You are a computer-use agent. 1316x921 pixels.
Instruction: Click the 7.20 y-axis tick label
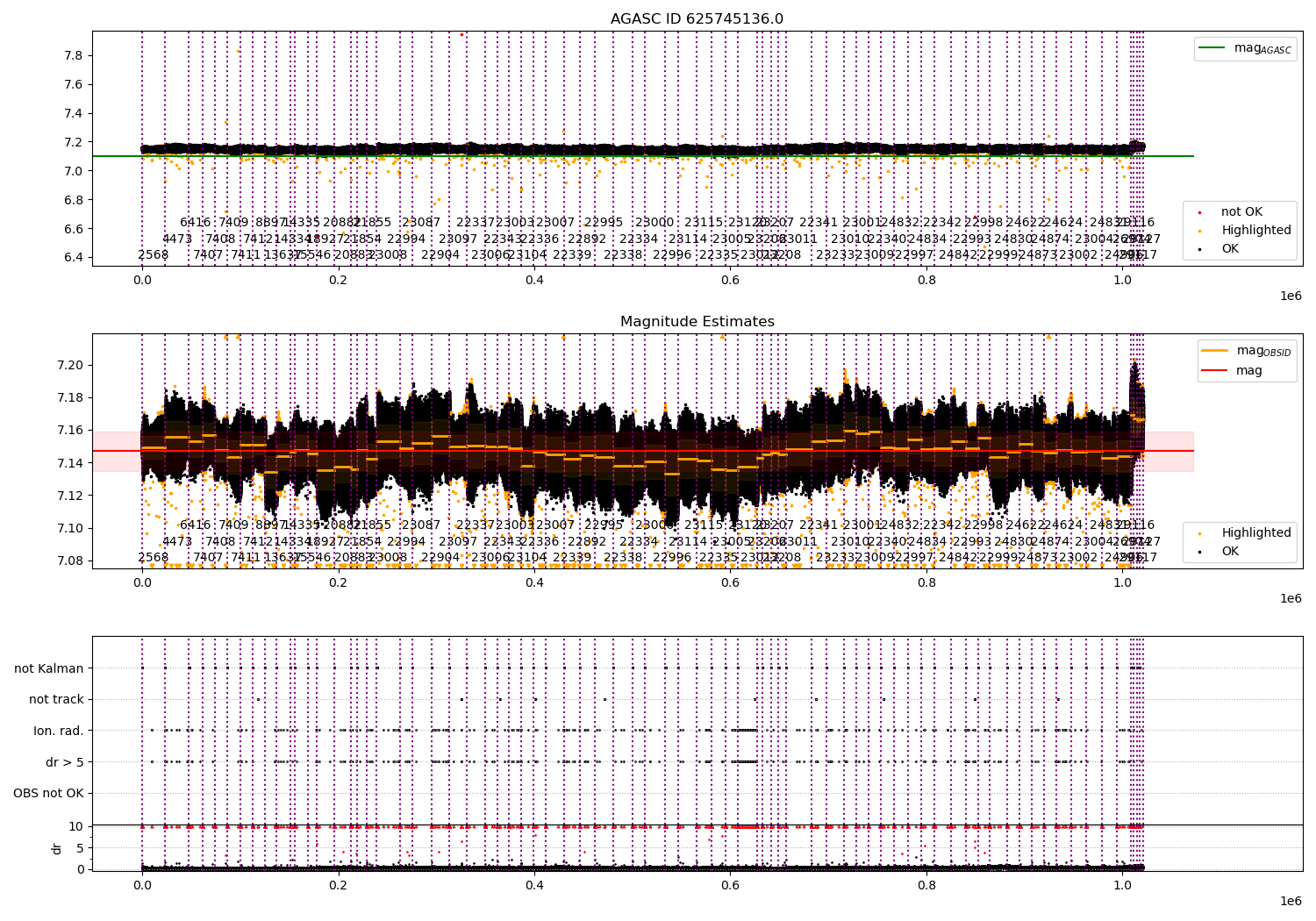(70, 365)
